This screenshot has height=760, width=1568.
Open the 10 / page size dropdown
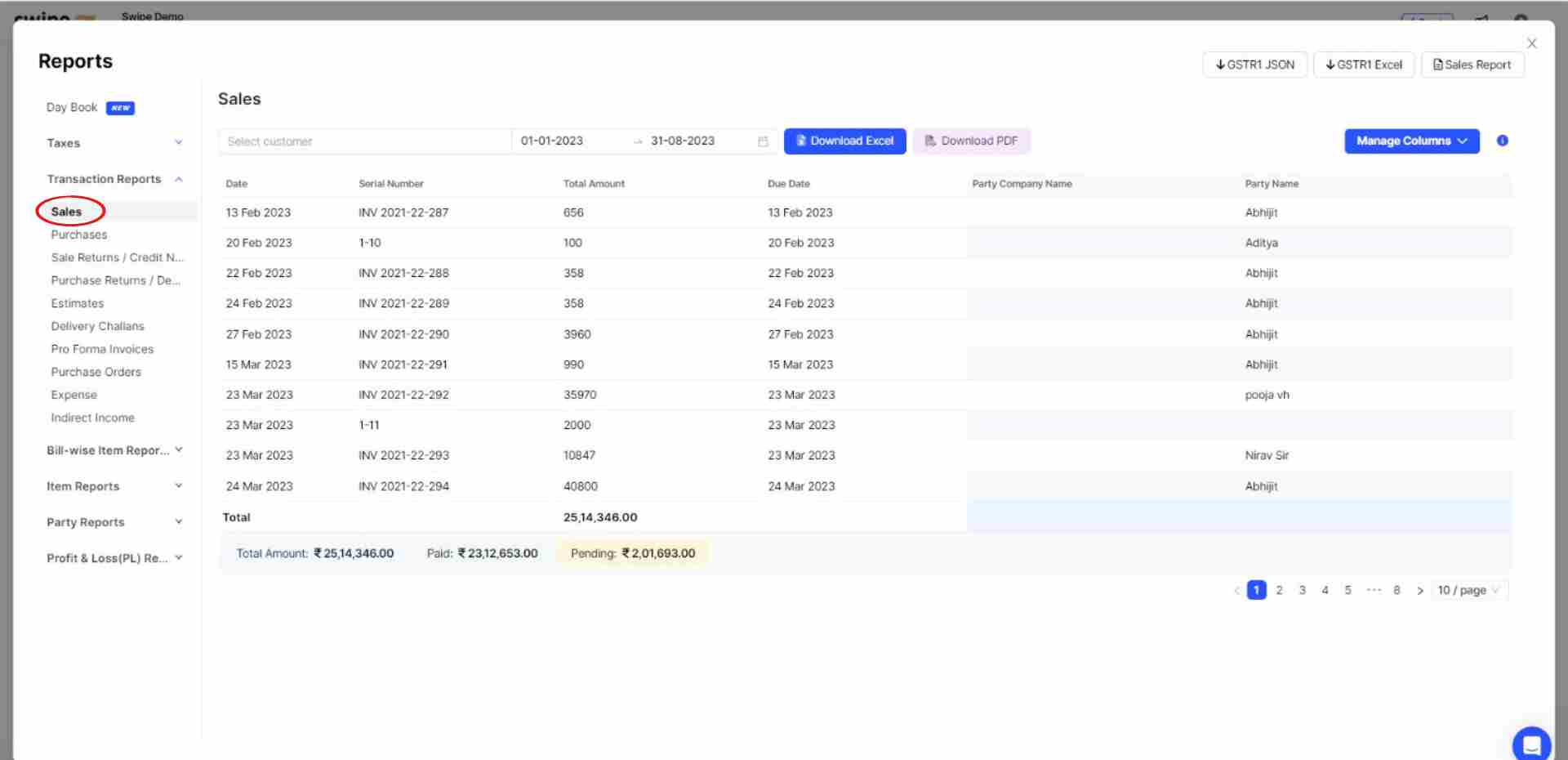(1469, 590)
